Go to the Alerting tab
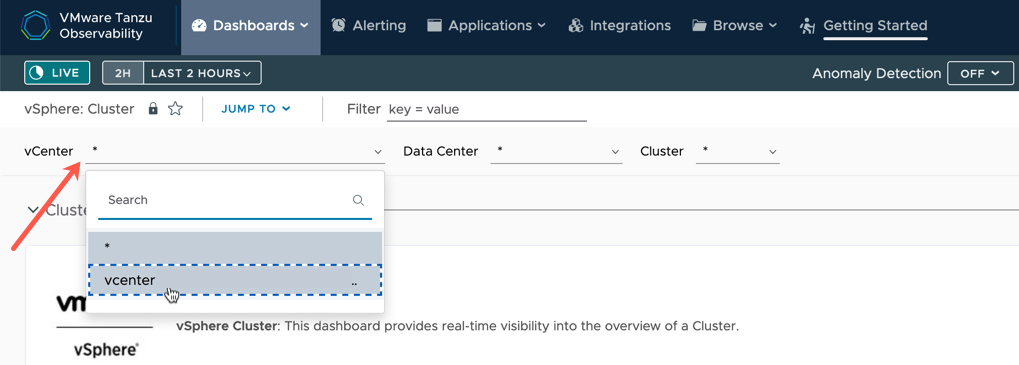 coord(368,26)
